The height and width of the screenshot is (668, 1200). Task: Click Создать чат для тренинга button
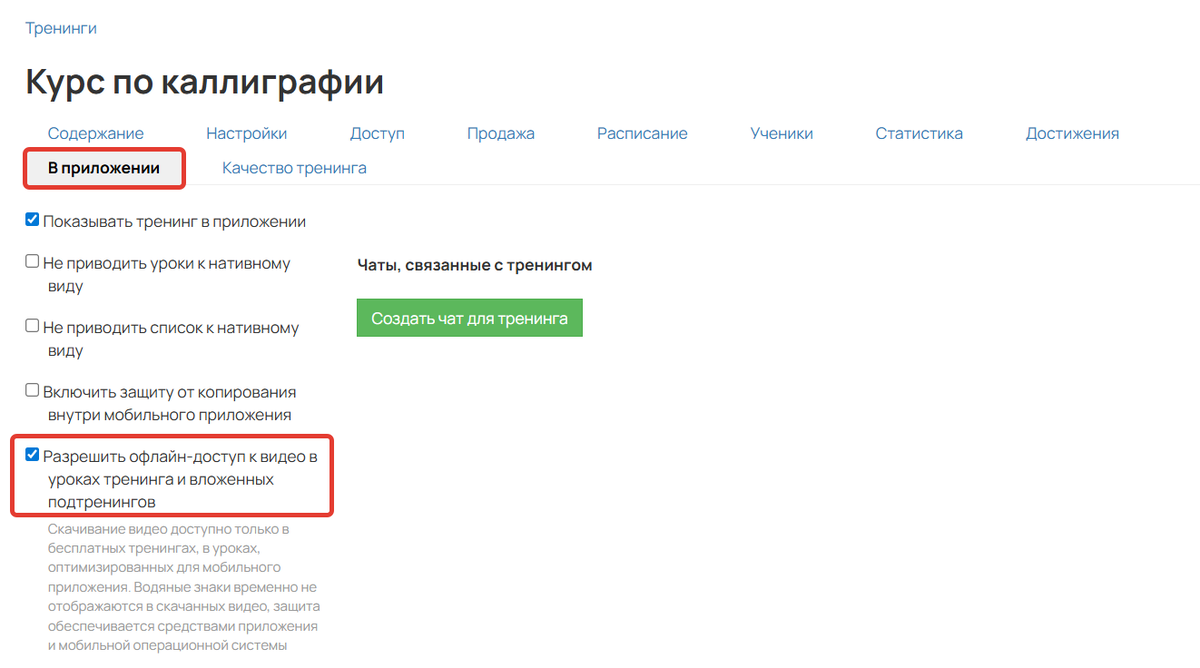click(x=469, y=317)
